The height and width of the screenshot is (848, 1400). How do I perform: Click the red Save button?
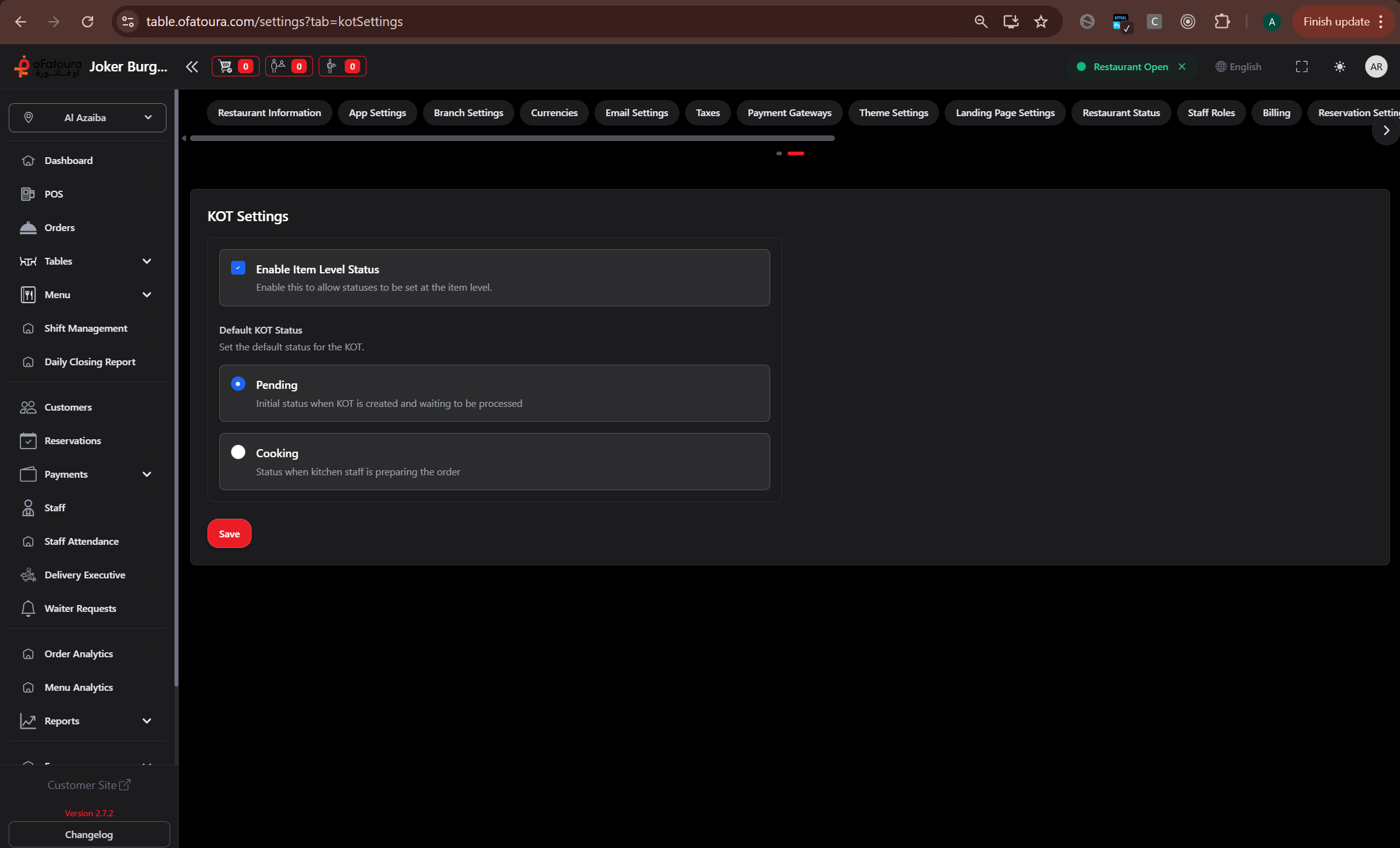click(x=229, y=533)
